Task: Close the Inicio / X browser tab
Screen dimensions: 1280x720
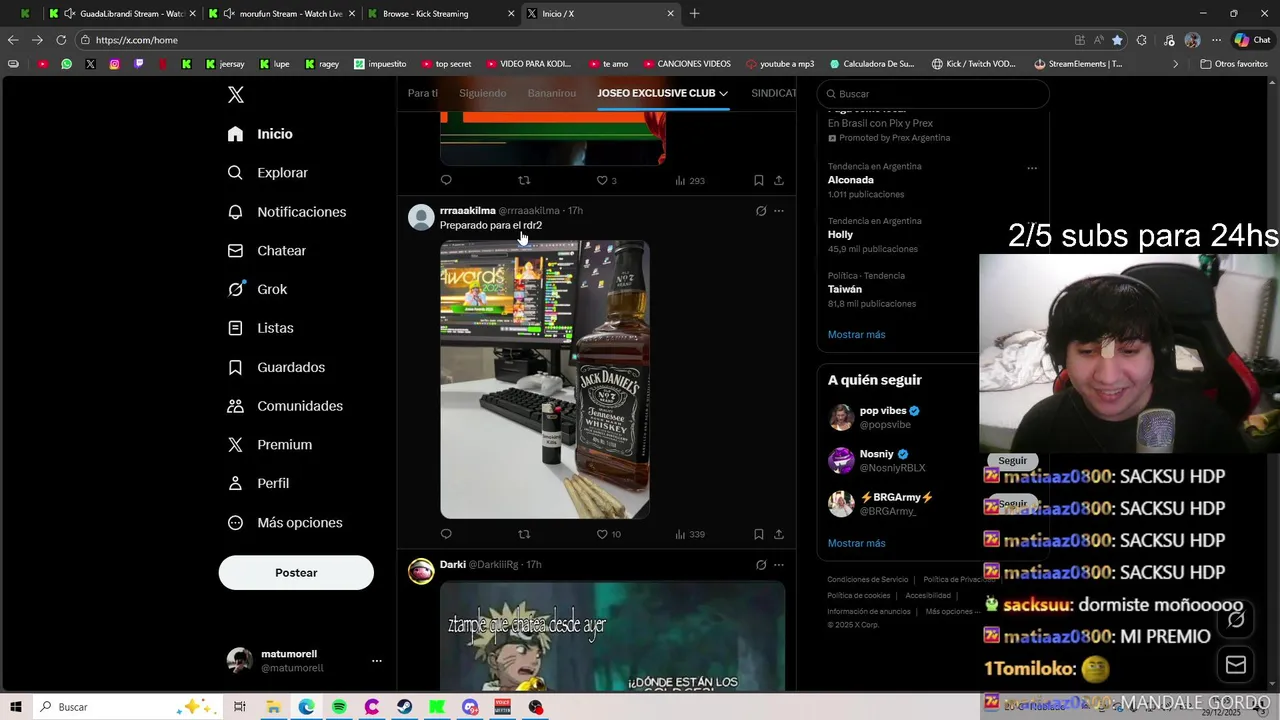Action: pos(670,13)
